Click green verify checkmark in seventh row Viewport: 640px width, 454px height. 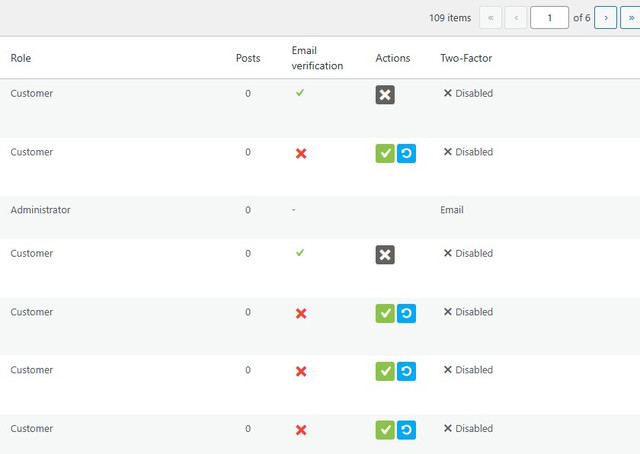point(385,430)
